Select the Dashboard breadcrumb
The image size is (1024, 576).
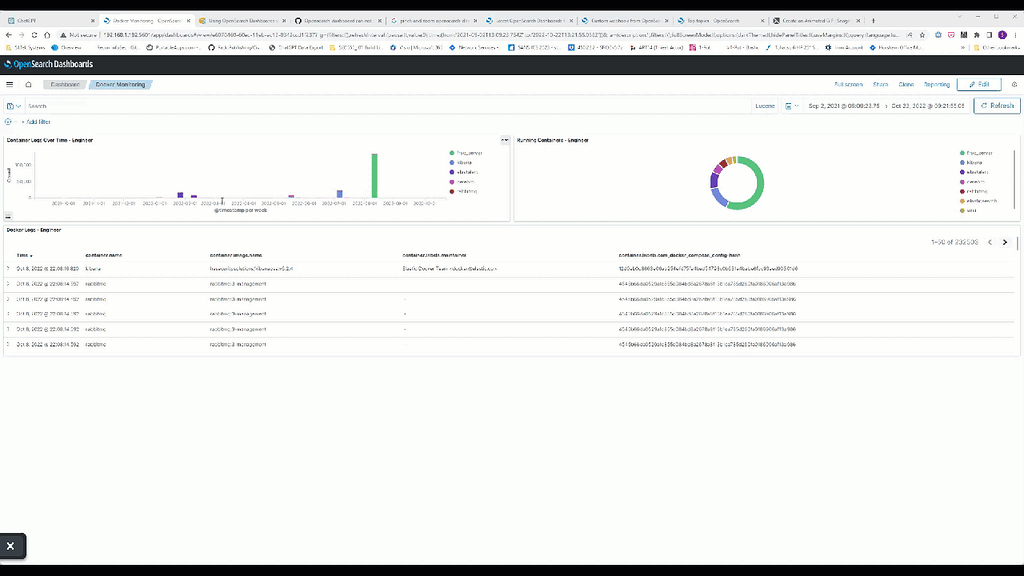[x=65, y=84]
